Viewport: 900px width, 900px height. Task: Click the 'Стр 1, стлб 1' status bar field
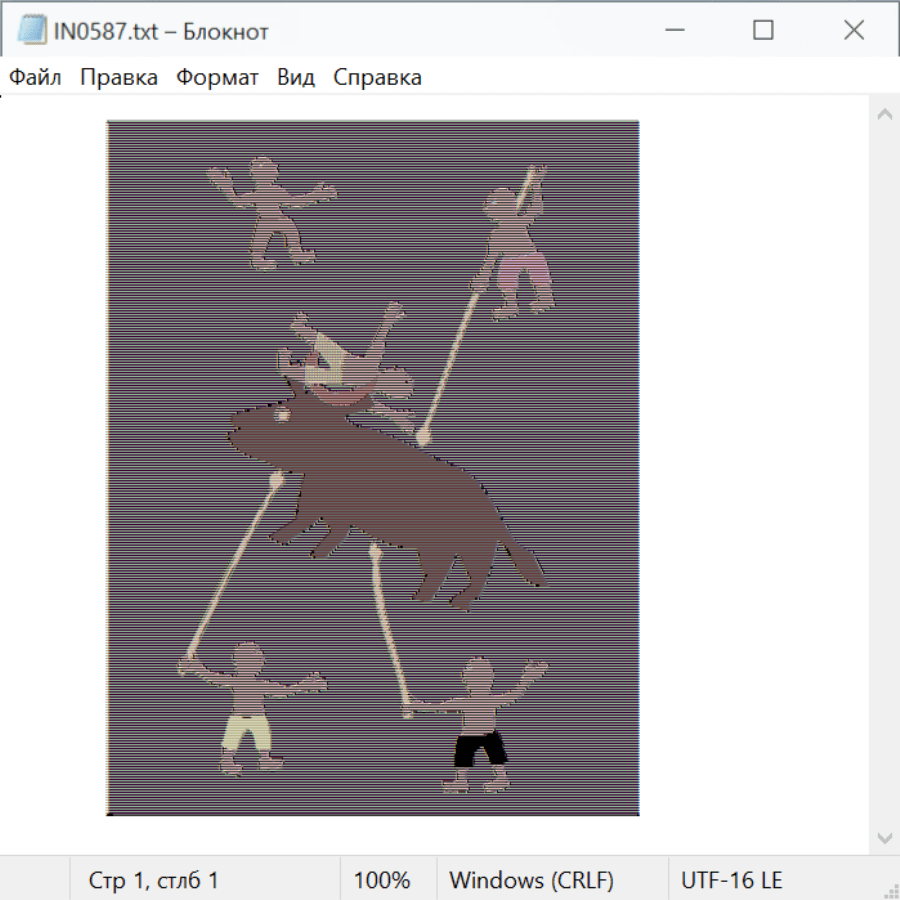coord(153,881)
